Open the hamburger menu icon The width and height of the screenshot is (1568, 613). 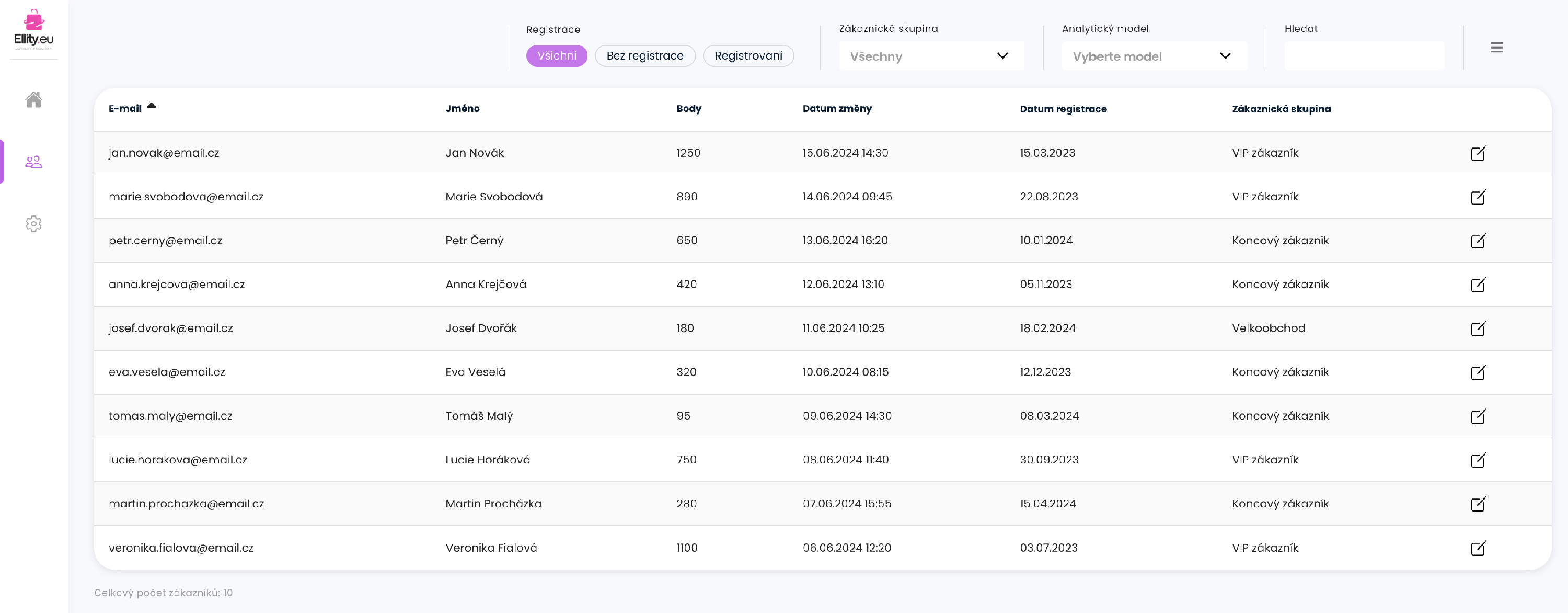[x=1496, y=48]
